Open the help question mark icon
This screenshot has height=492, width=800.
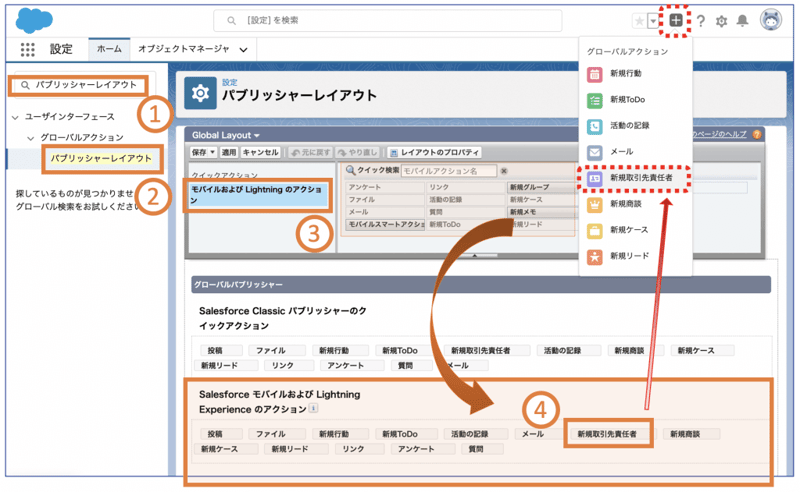coord(701,21)
